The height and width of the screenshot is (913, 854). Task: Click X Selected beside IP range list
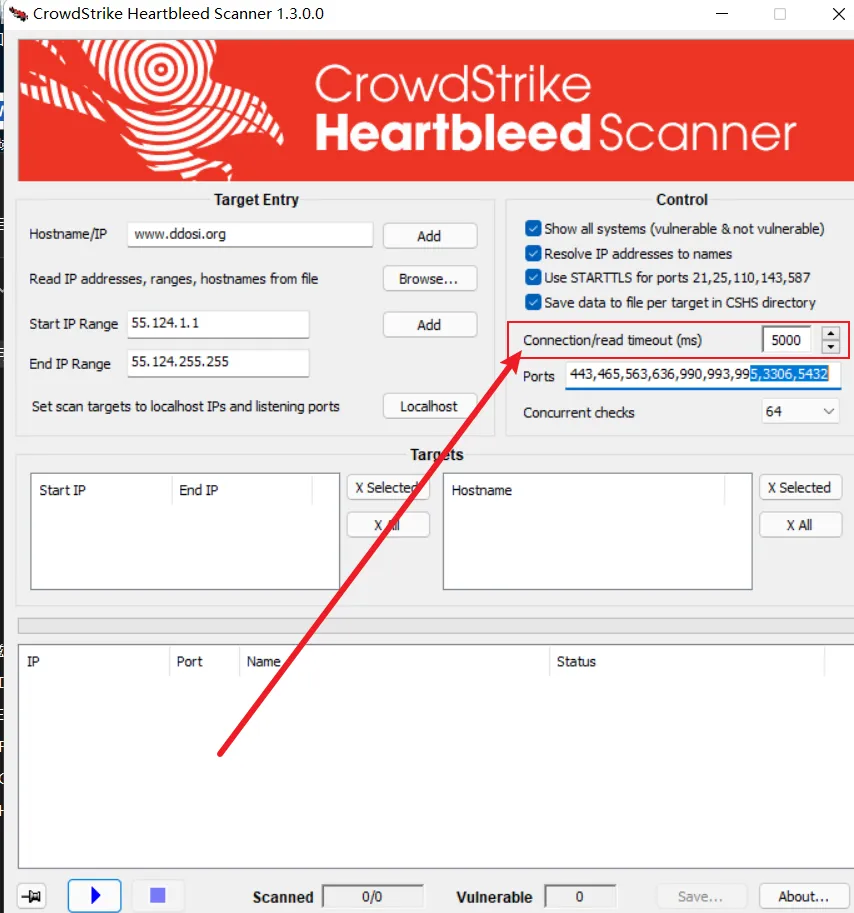coord(388,487)
